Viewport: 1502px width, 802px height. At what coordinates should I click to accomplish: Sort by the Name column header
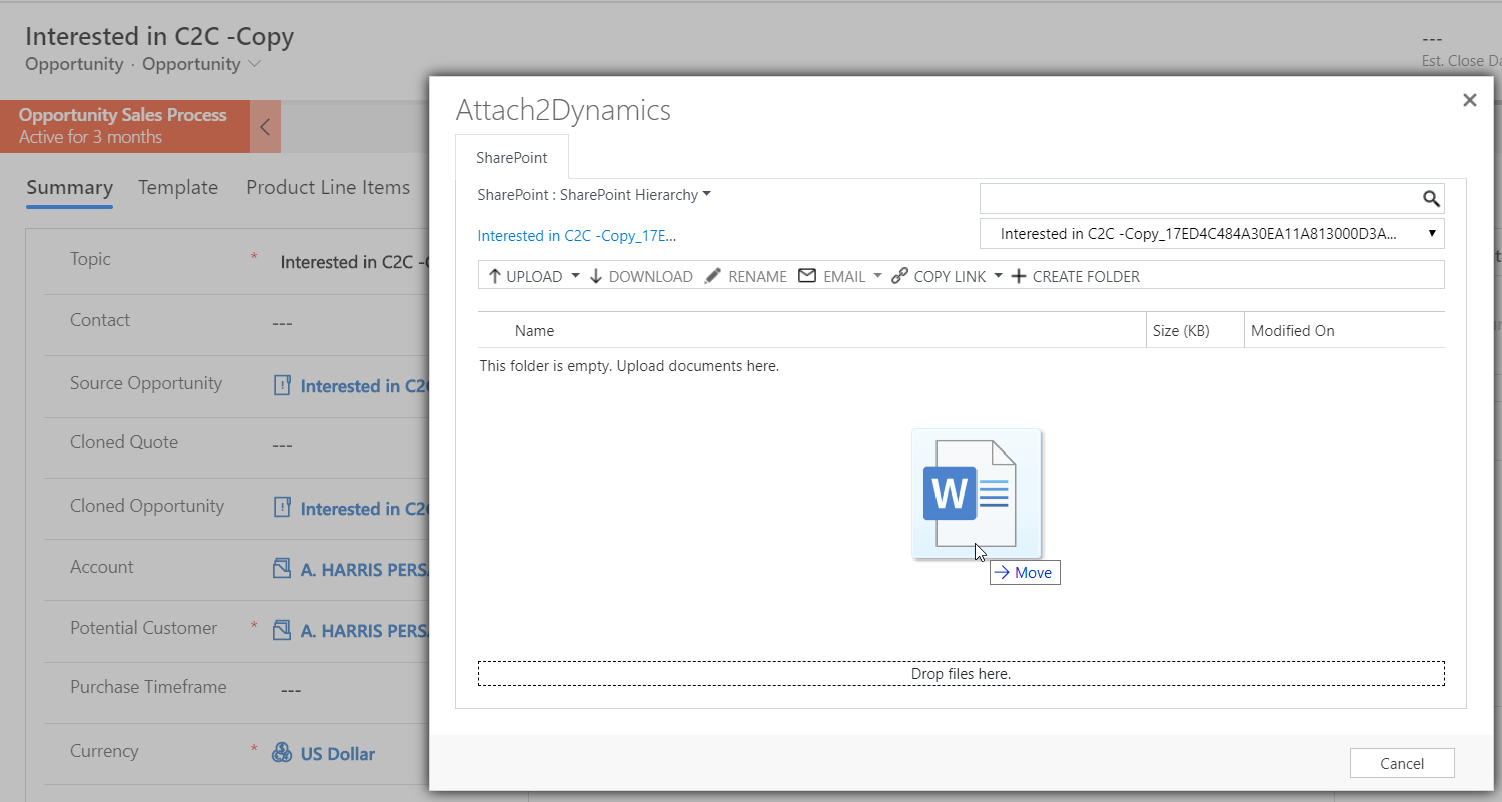534,331
